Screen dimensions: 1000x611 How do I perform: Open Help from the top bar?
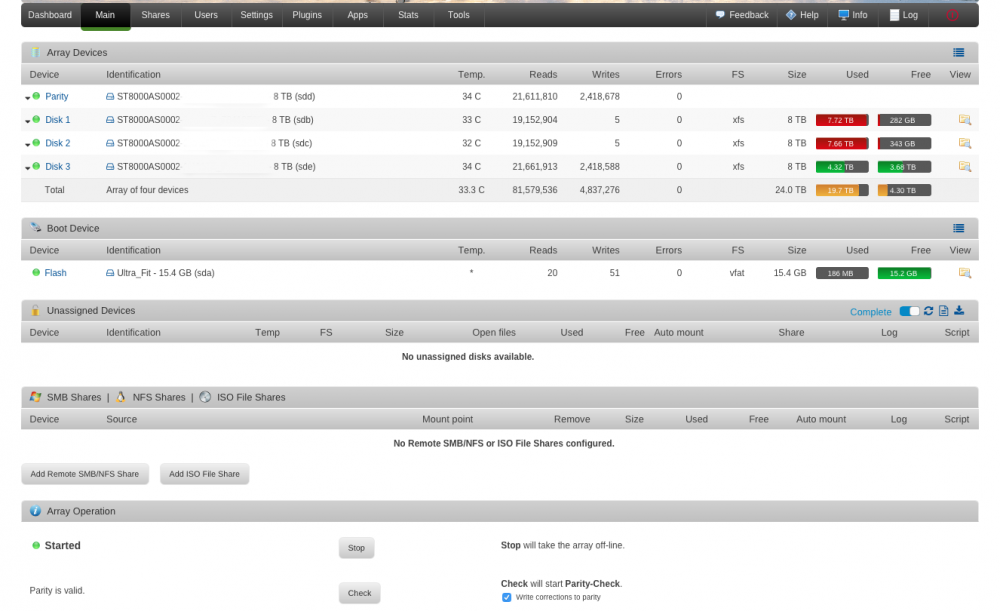tap(802, 15)
